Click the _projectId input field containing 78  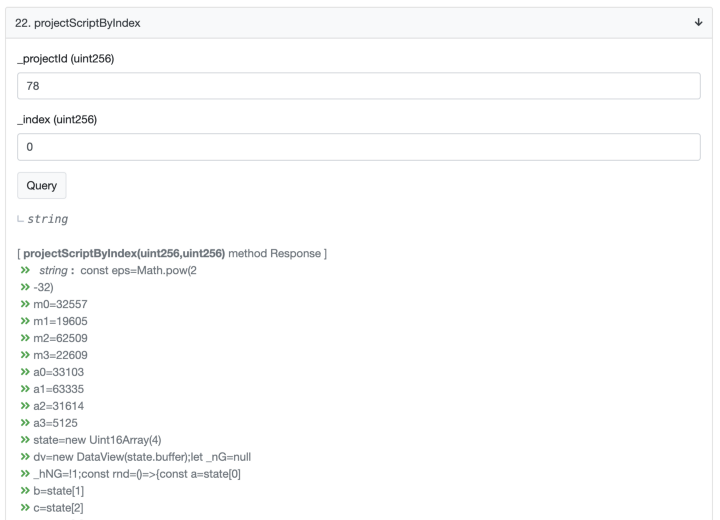[359, 86]
